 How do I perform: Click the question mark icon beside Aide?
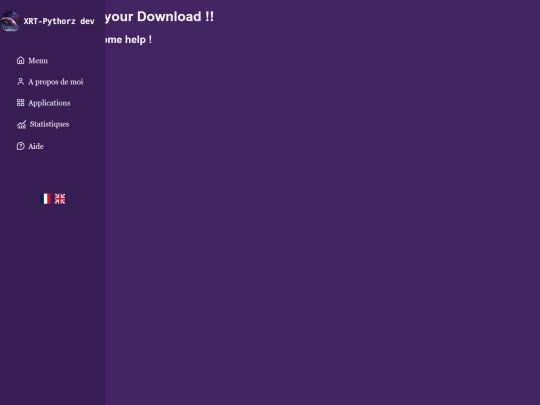click(x=21, y=146)
